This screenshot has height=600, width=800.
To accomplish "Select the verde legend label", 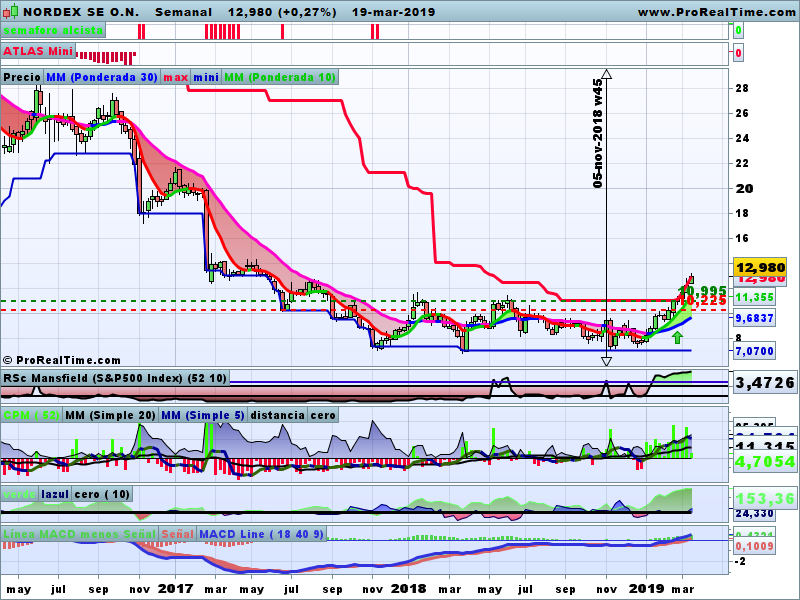I will 20,494.
